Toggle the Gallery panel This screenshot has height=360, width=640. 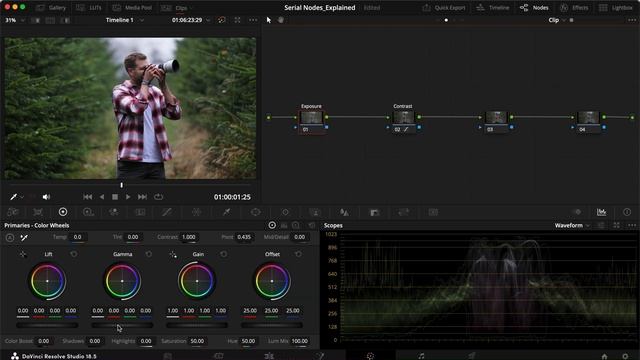click(x=51, y=8)
